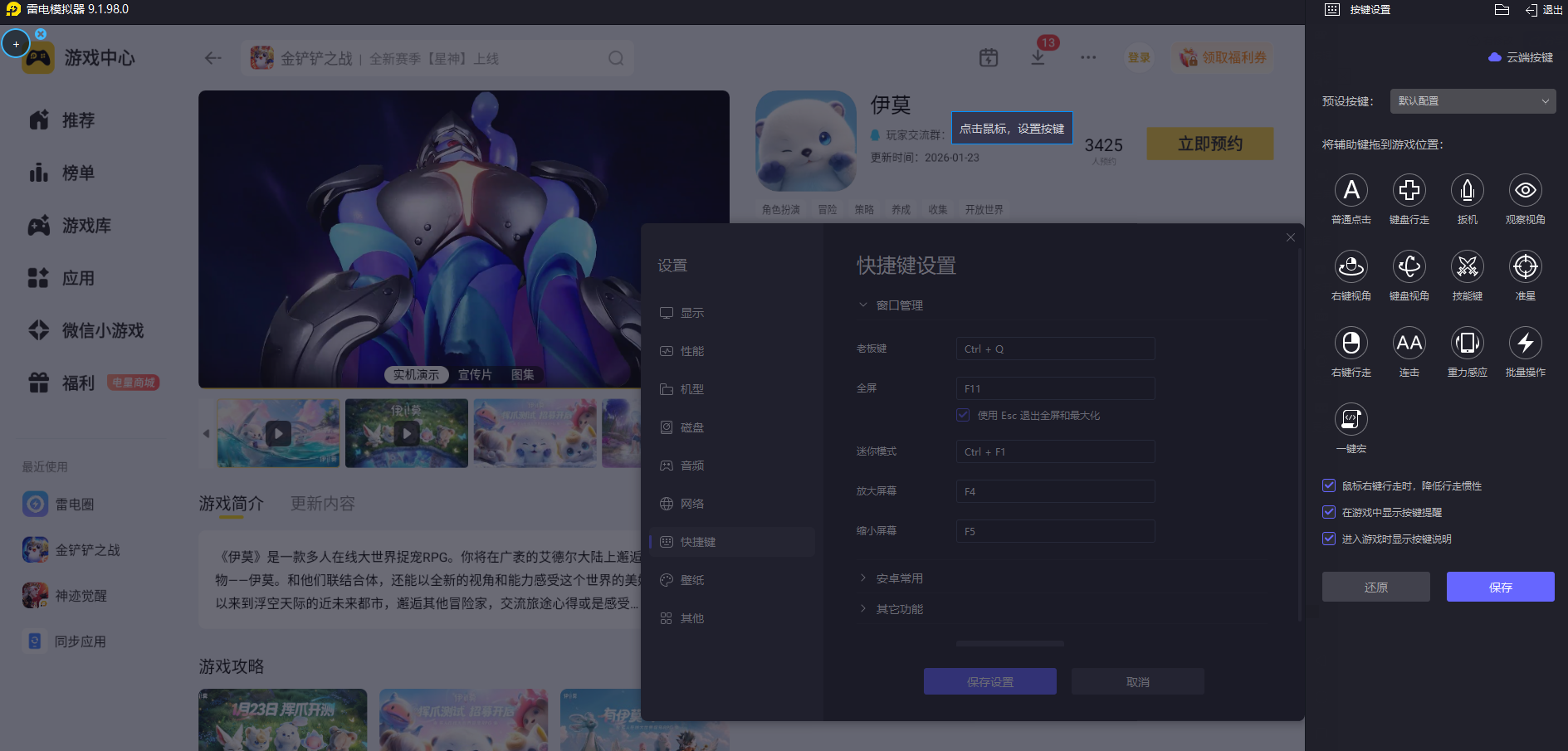Toggle 在游戏中显示按键提醒 checkbox
The width and height of the screenshot is (1568, 751).
[1329, 512]
